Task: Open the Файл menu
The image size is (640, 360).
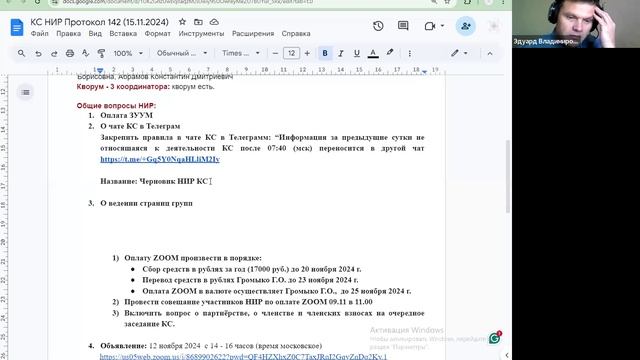Action: [39, 33]
